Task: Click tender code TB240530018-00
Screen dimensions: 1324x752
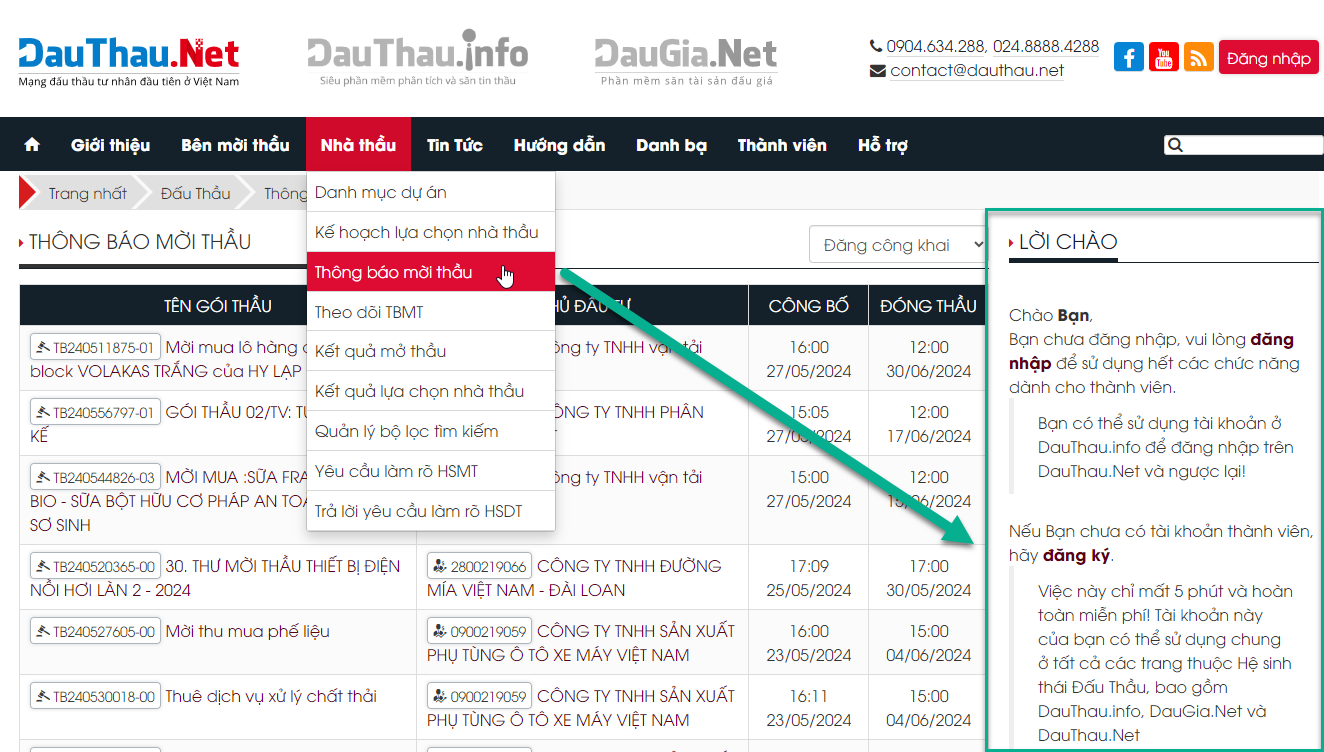Action: pos(95,697)
